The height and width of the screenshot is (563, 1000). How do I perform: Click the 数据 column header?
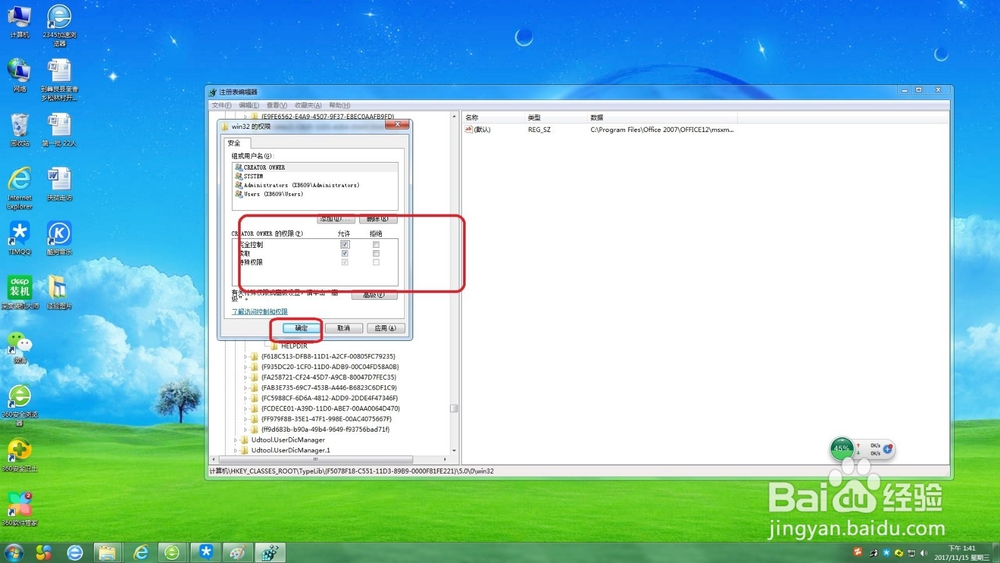point(662,117)
